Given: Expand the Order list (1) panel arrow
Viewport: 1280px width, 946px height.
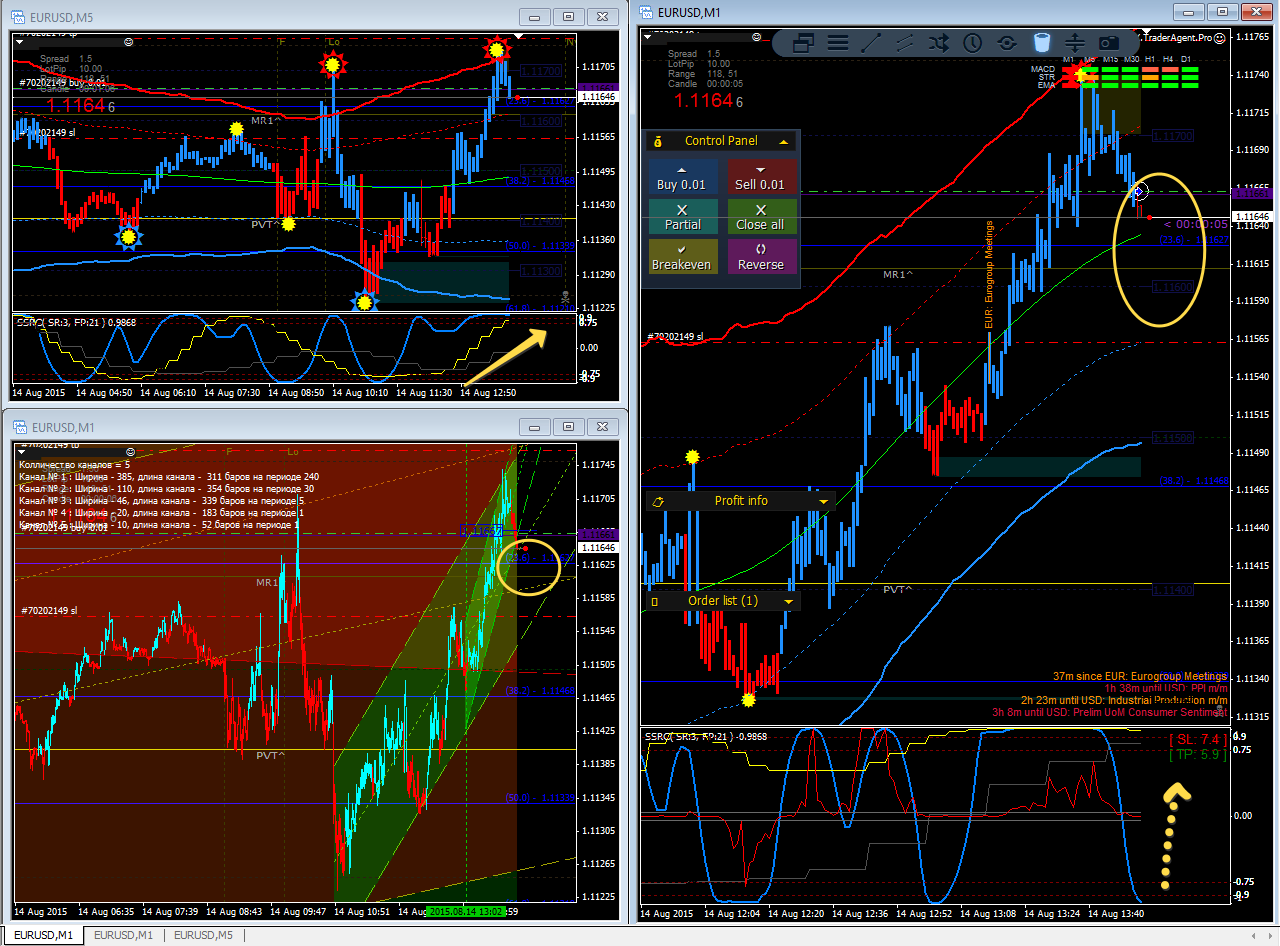Looking at the screenshot, I should 790,601.
